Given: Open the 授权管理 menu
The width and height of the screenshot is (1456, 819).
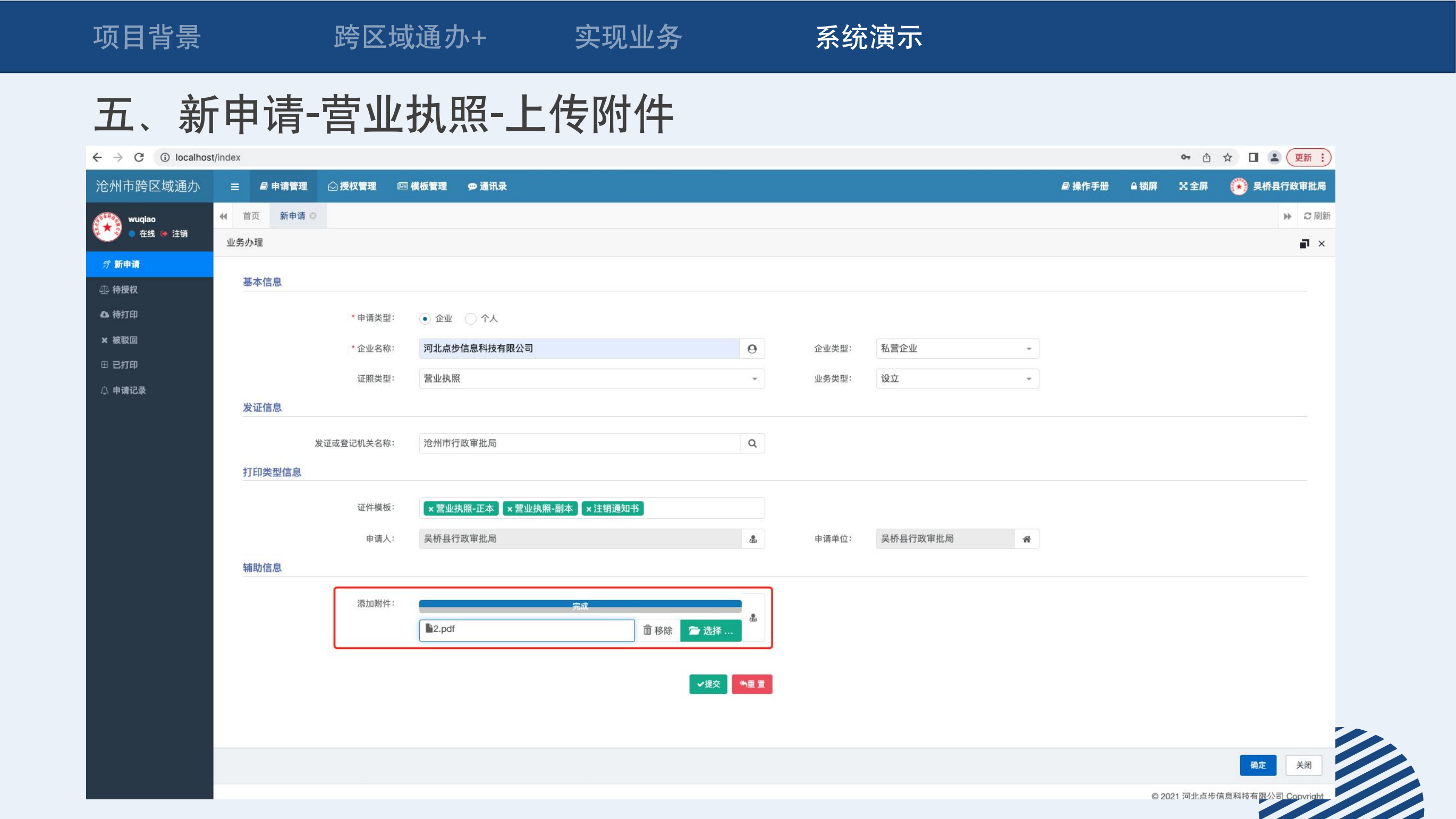Looking at the screenshot, I should click(352, 186).
